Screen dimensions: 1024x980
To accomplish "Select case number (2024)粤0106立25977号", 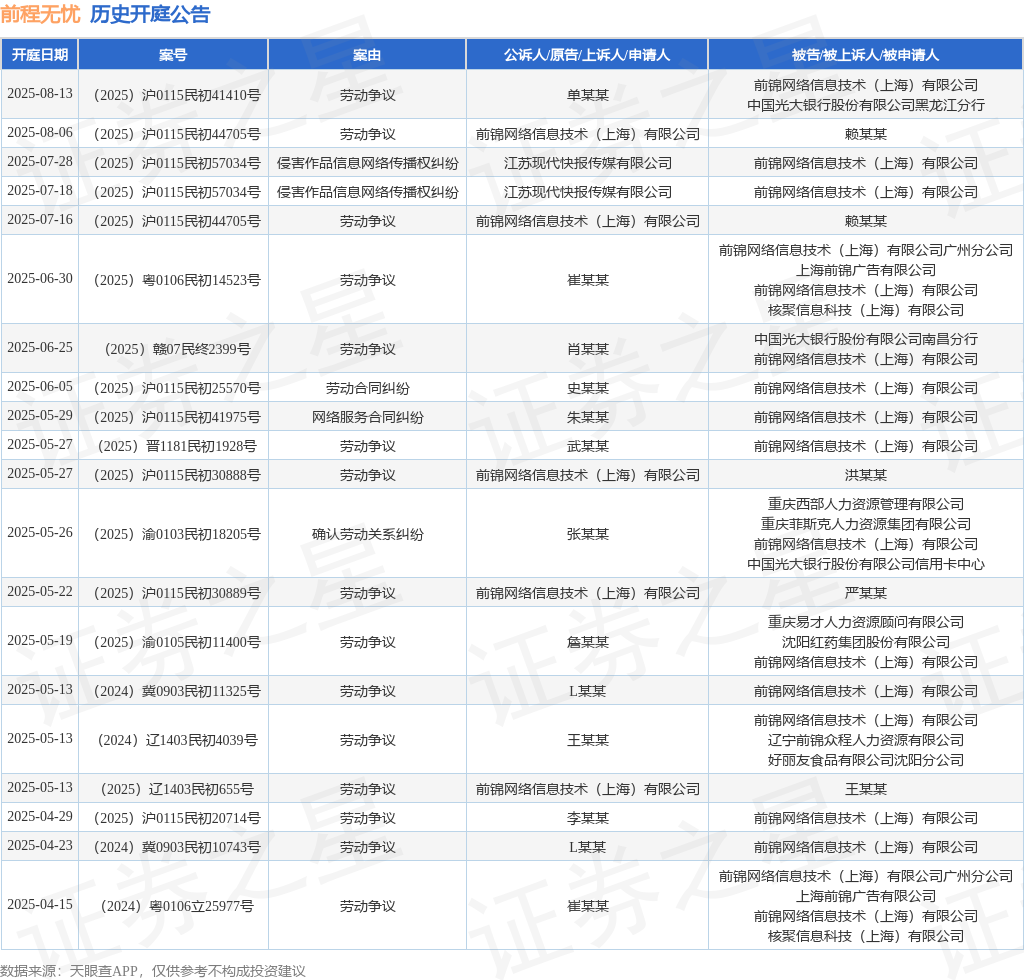I will (x=174, y=906).
